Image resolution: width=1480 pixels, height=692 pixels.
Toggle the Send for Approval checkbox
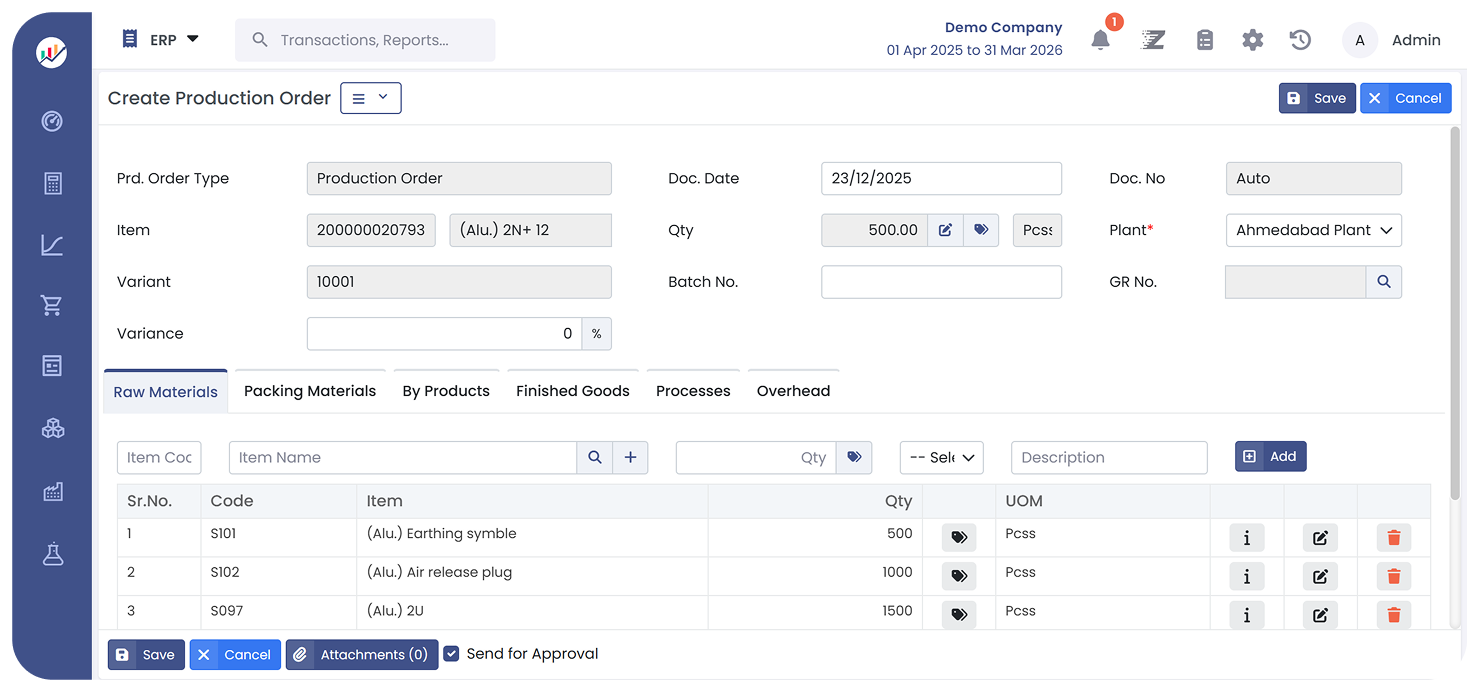point(452,654)
